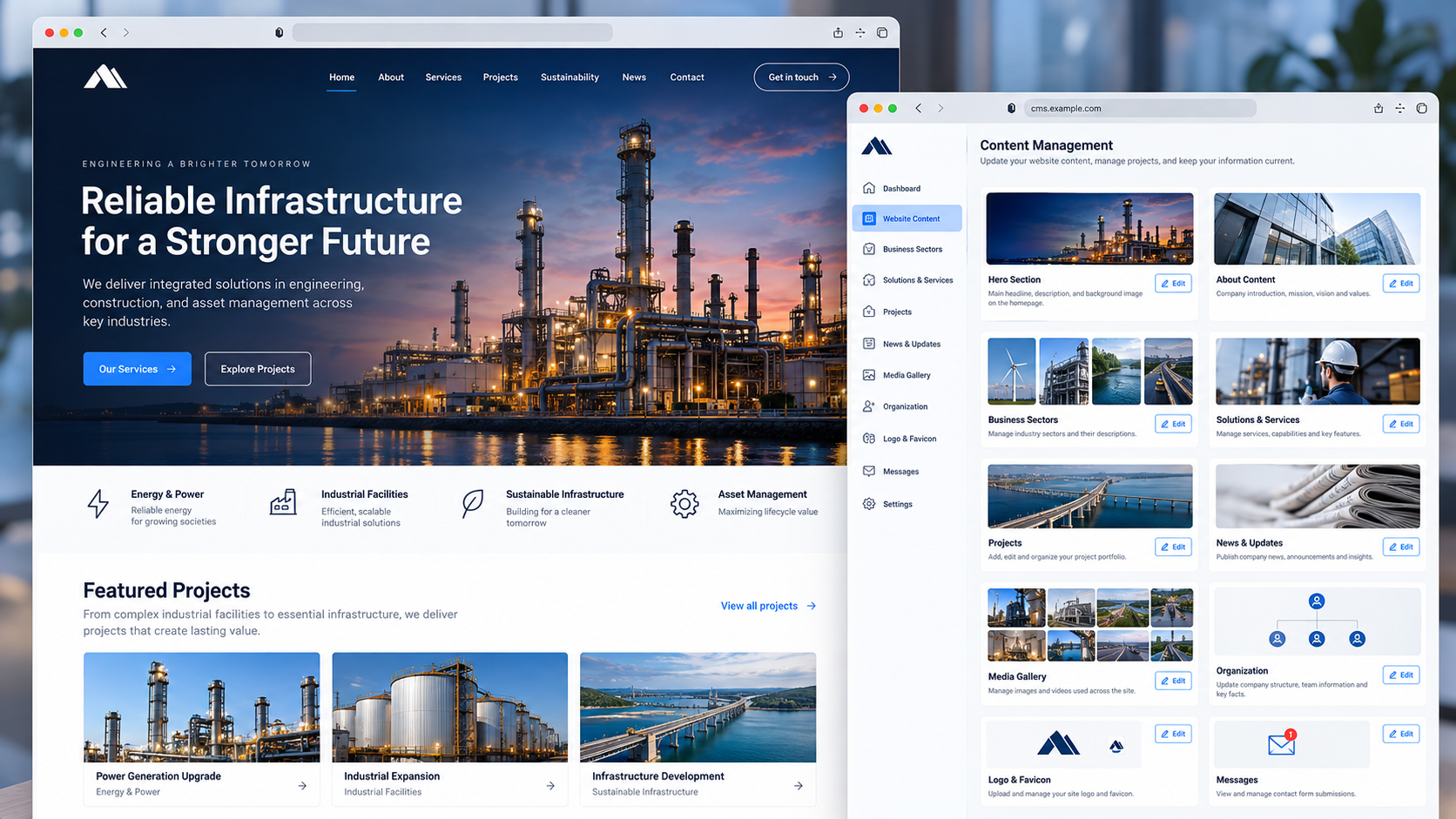Go back in CMS browser window
This screenshot has height=819, width=1456.
(x=919, y=108)
